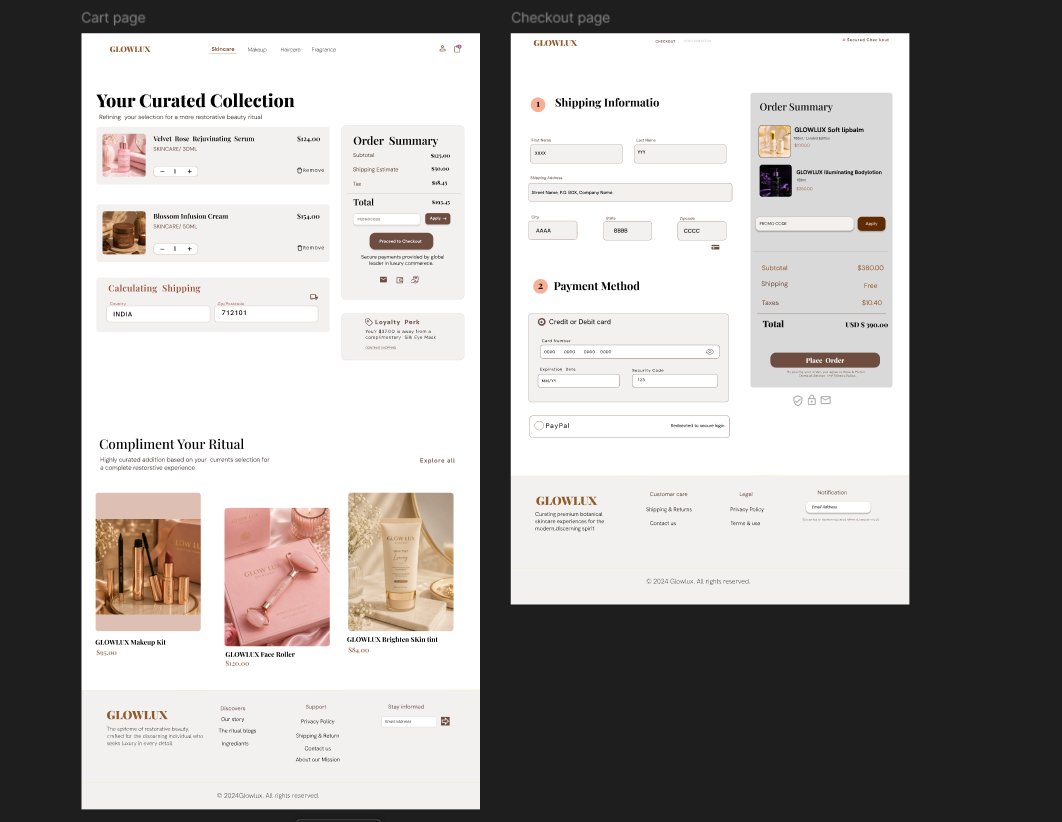Open the GLOWLUX Face Roller product image

[277, 577]
